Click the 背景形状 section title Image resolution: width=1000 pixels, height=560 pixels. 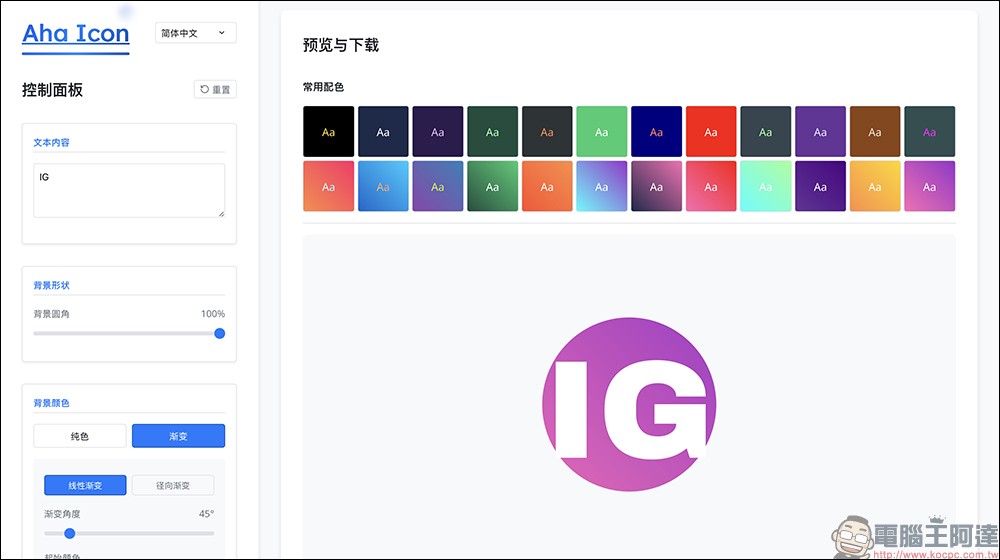[x=52, y=286]
